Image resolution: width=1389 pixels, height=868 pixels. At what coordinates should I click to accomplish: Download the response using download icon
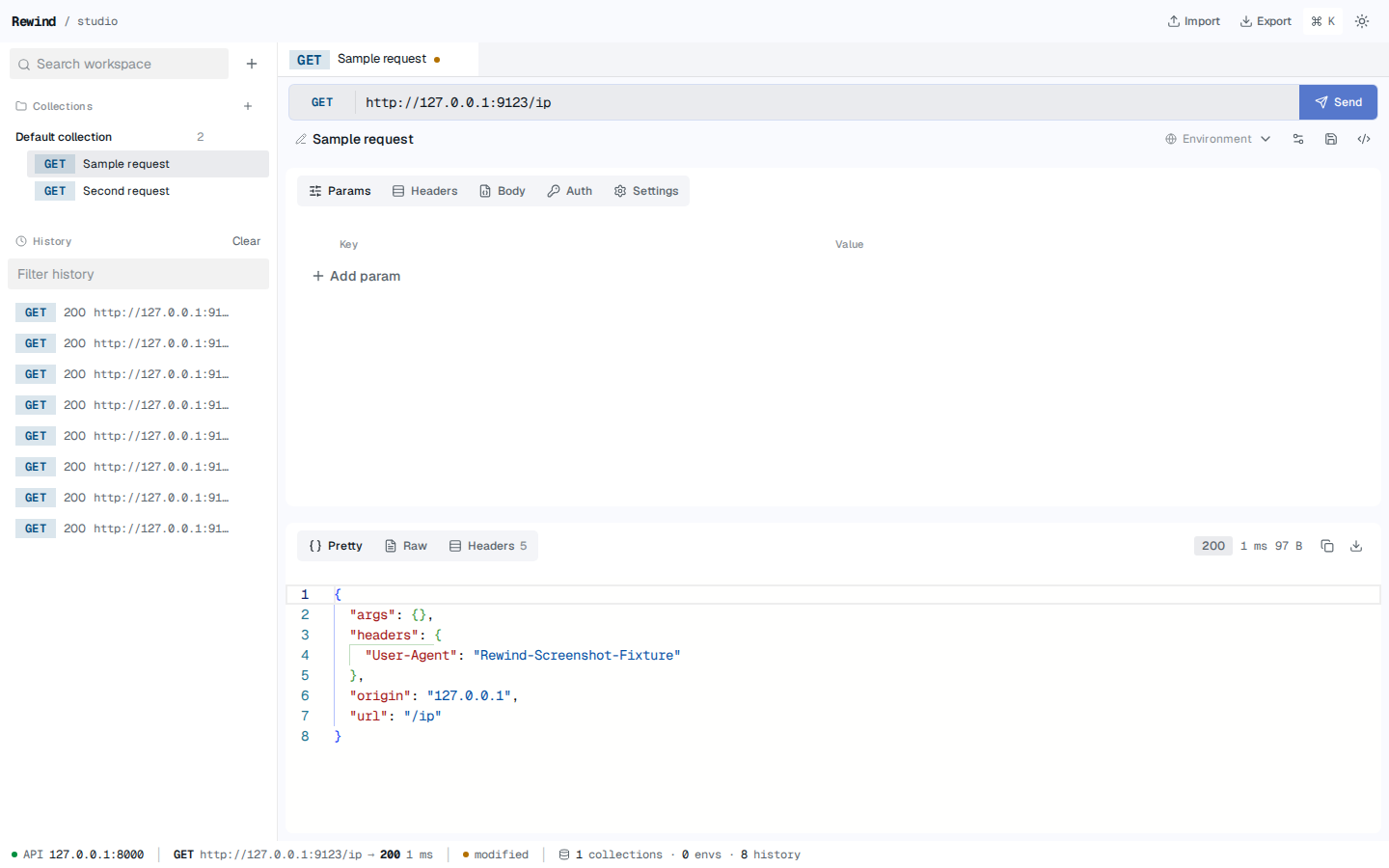click(1356, 546)
